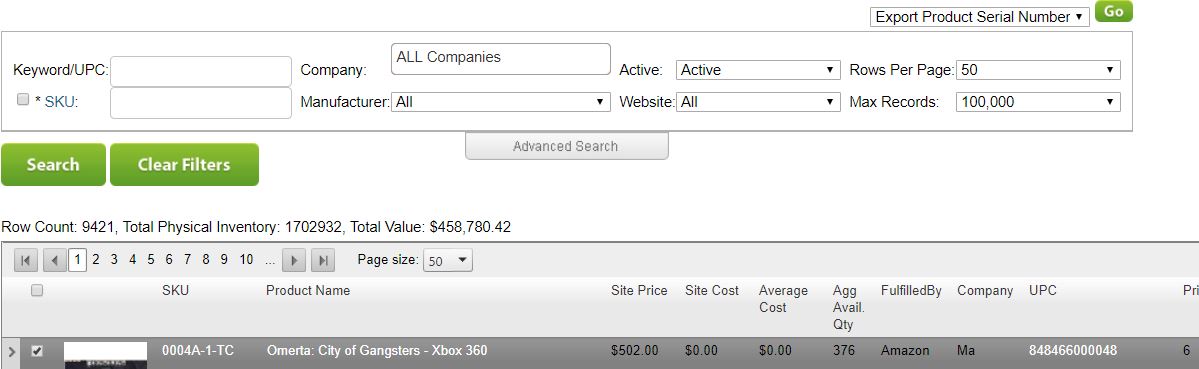1199x369 pixels.
Task: Open the Website dropdown
Action: 759,102
